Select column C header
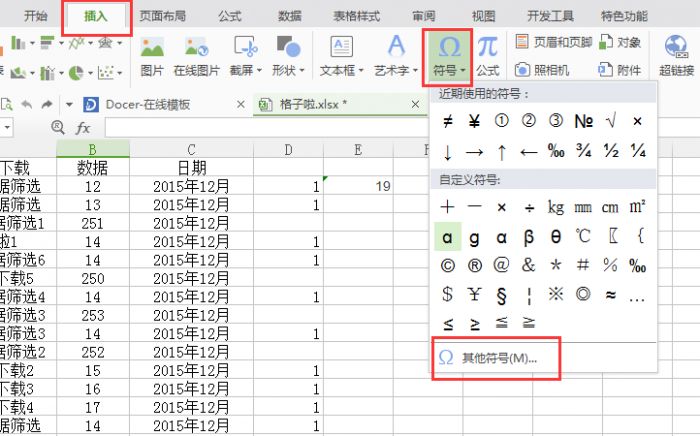 pos(191,149)
